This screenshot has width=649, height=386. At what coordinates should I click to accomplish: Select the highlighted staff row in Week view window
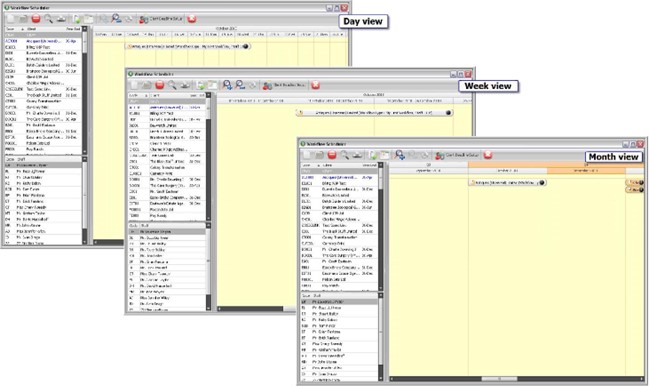167,232
